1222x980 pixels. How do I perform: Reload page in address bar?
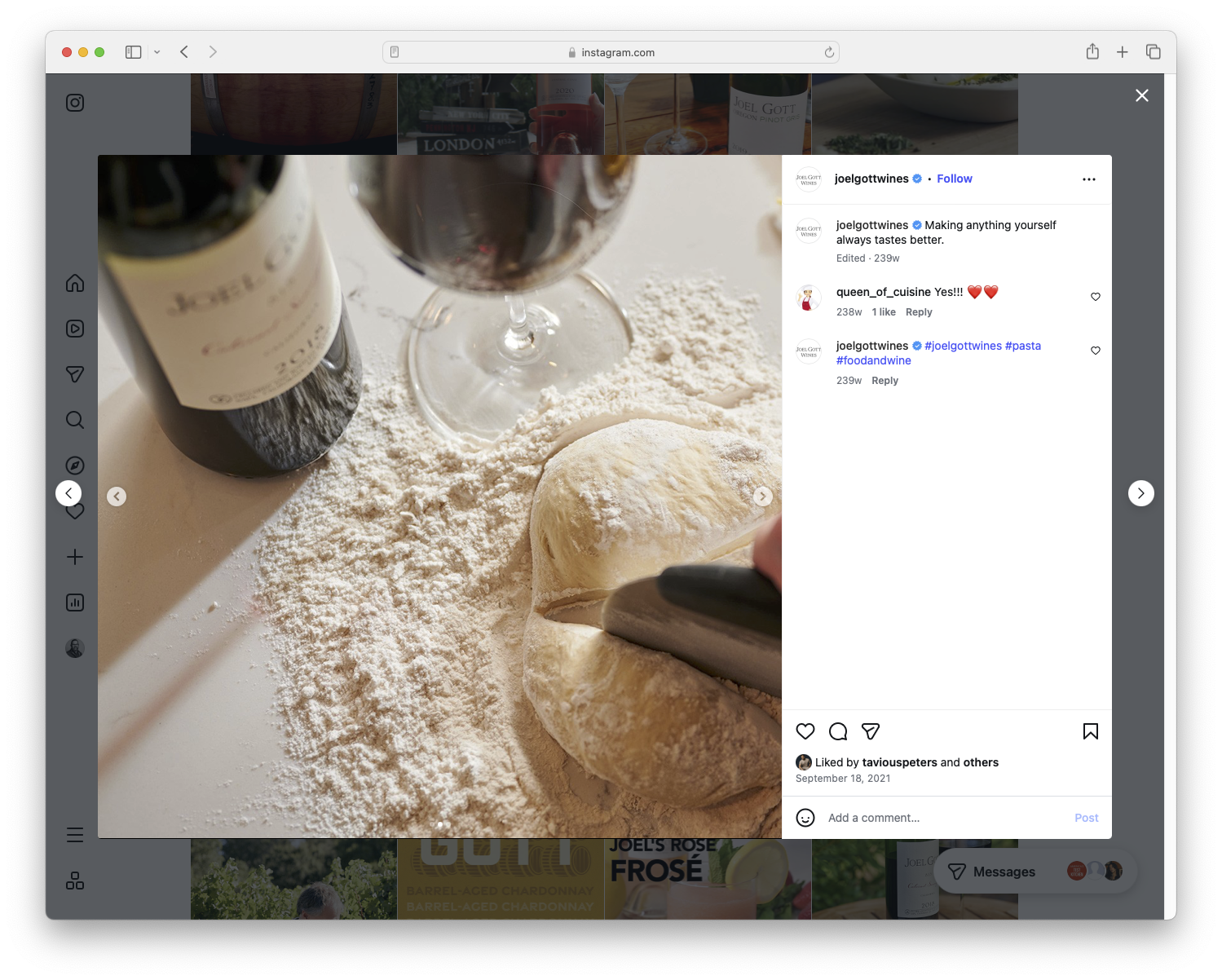coord(829,52)
